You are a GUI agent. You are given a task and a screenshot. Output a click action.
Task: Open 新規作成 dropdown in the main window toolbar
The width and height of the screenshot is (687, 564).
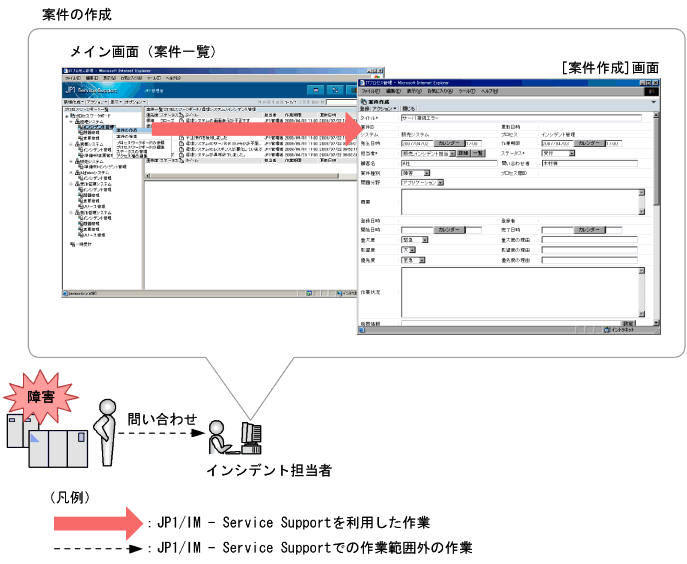click(74, 102)
